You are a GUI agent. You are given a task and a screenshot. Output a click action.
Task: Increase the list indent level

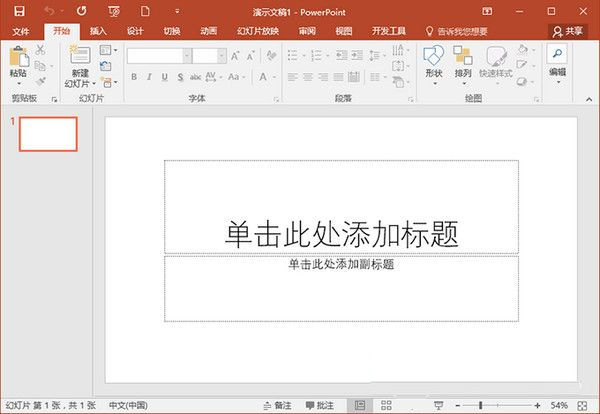point(357,55)
